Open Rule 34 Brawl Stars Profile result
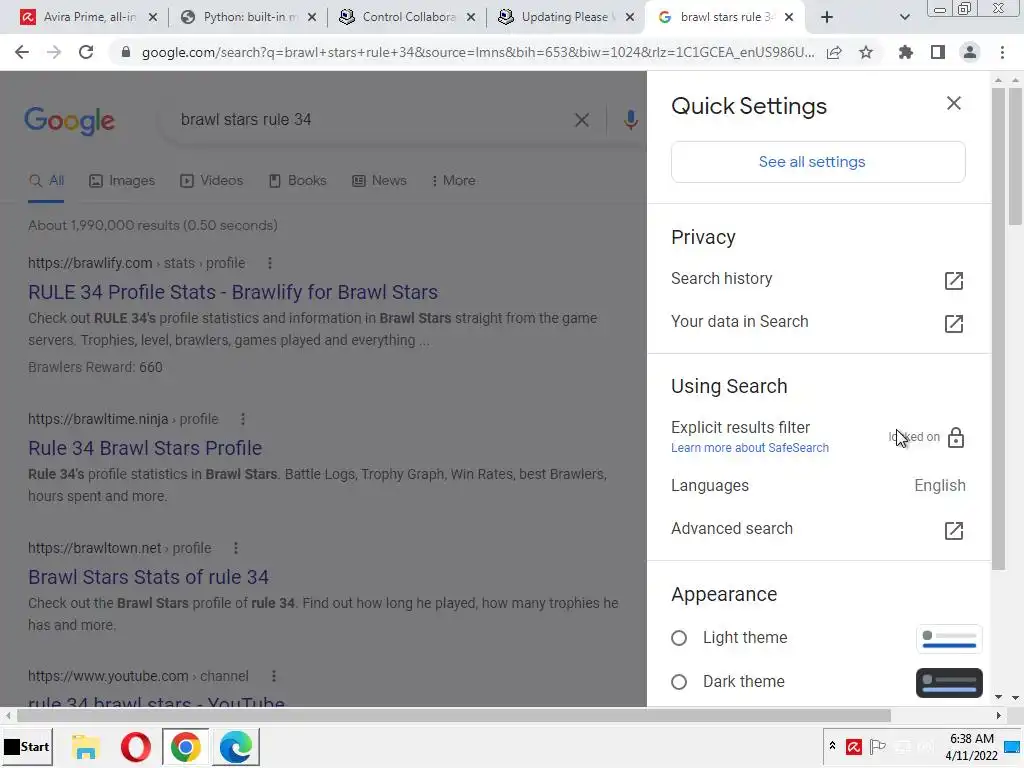This screenshot has width=1024, height=768. 145,448
